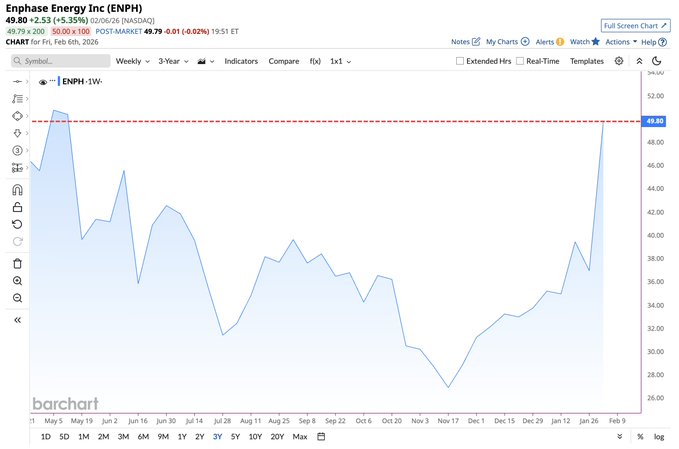Expand the shapes tool submenu arrow
The image size is (679, 449).
(x=27, y=116)
